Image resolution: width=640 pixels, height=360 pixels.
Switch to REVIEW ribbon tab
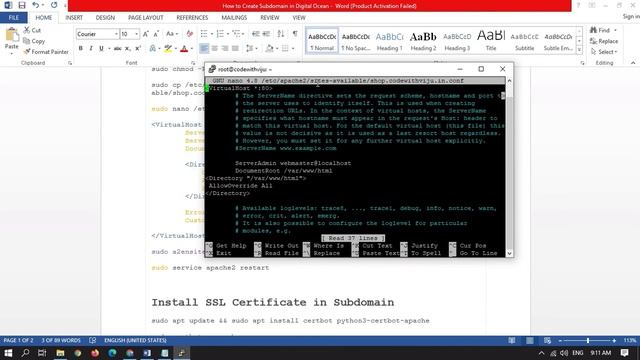tap(269, 18)
